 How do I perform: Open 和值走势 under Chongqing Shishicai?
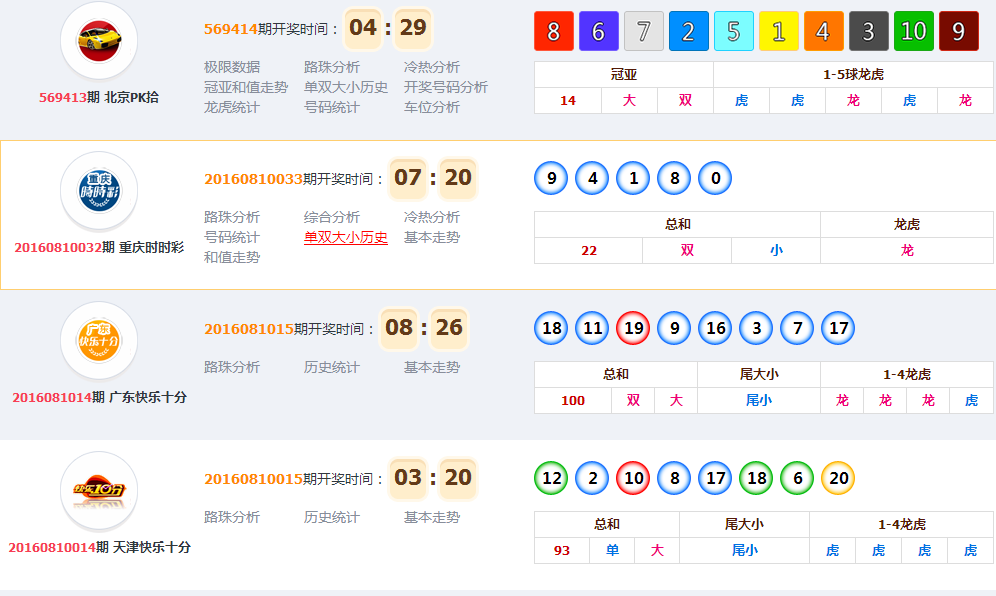(231, 257)
